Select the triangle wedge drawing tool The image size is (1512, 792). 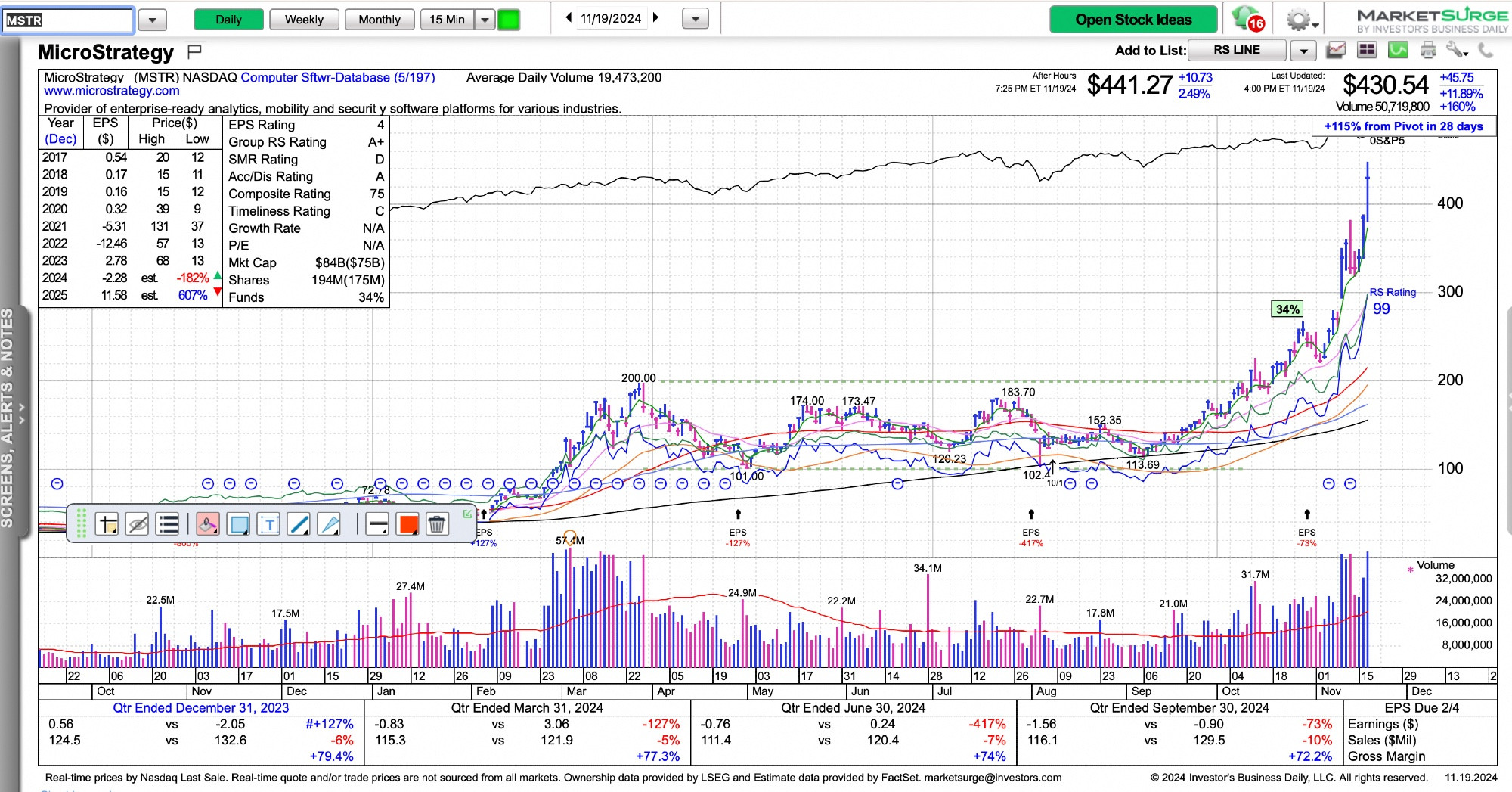pos(330,524)
